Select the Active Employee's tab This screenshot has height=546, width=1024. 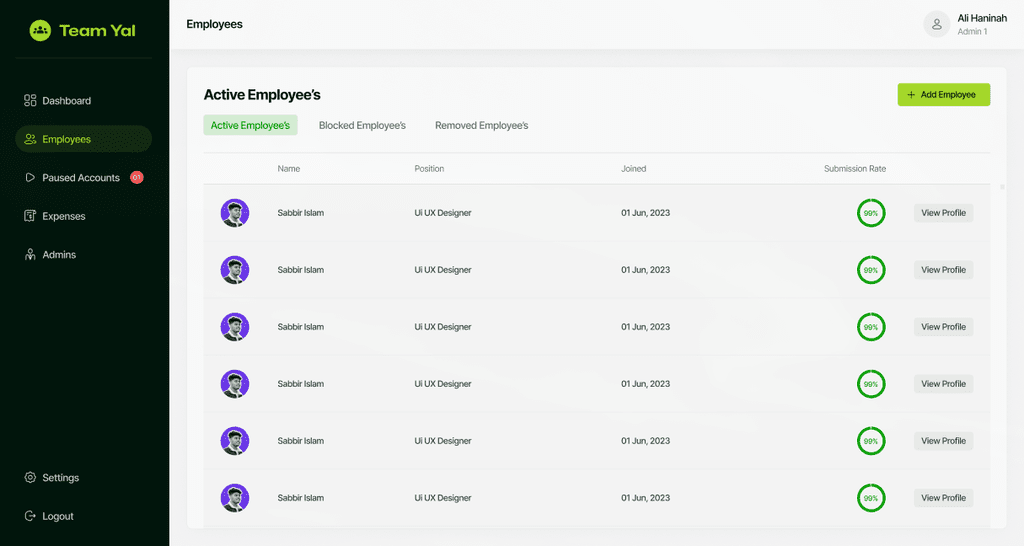pyautogui.click(x=250, y=126)
